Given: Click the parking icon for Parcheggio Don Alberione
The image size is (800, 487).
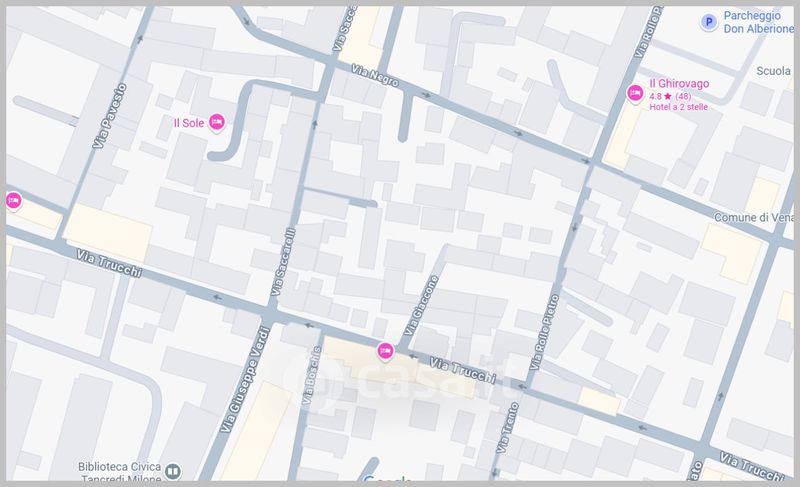Looking at the screenshot, I should click(x=708, y=21).
